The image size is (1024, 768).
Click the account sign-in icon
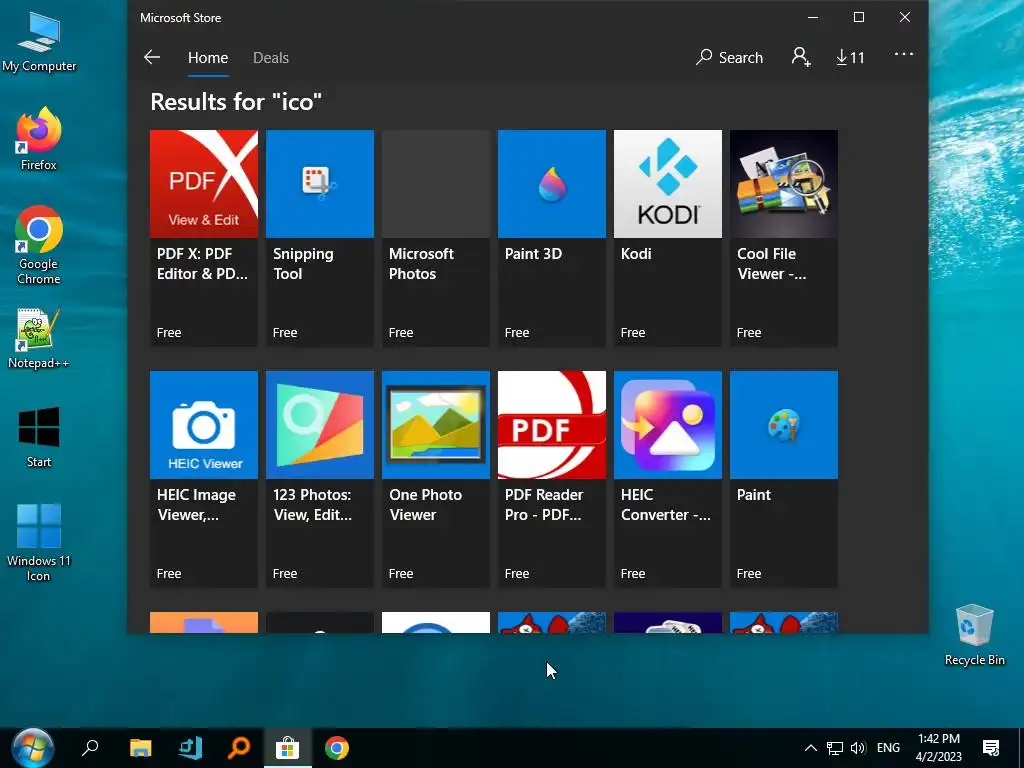[801, 57]
